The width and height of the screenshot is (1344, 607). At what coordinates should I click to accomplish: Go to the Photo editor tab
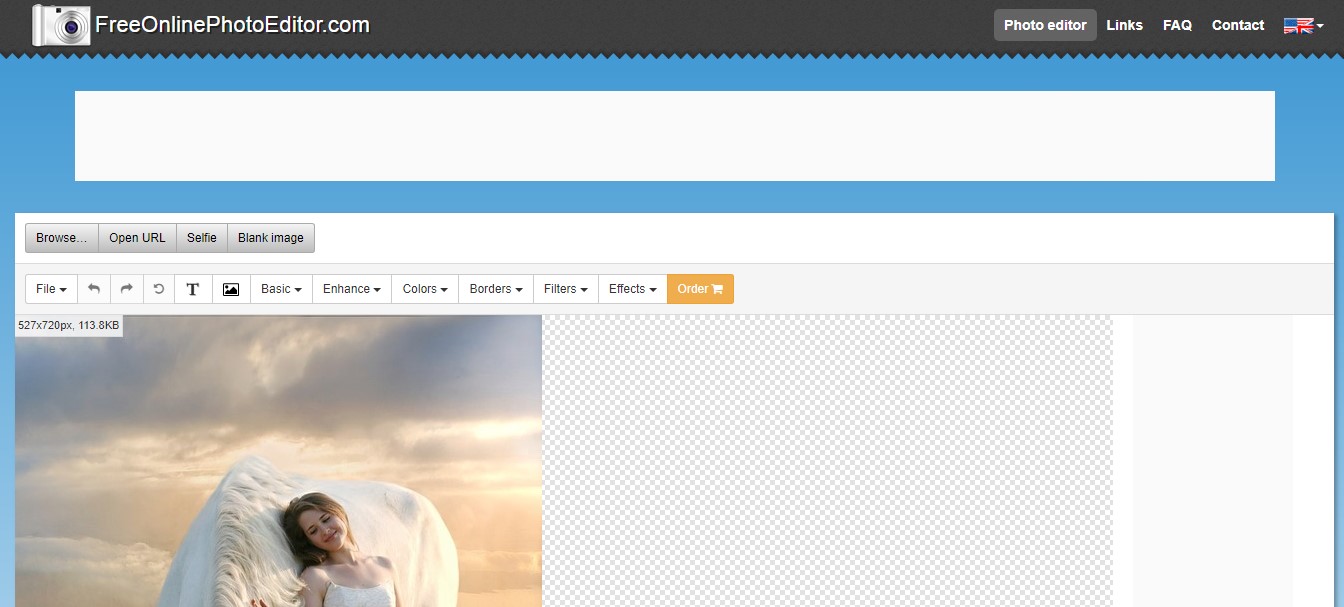1045,25
